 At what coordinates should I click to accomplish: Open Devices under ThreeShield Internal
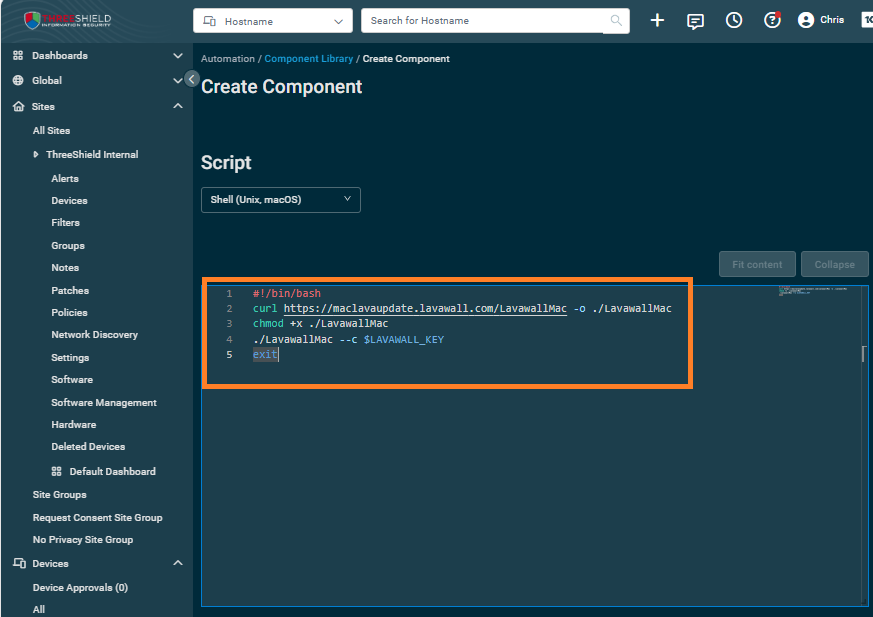point(70,200)
